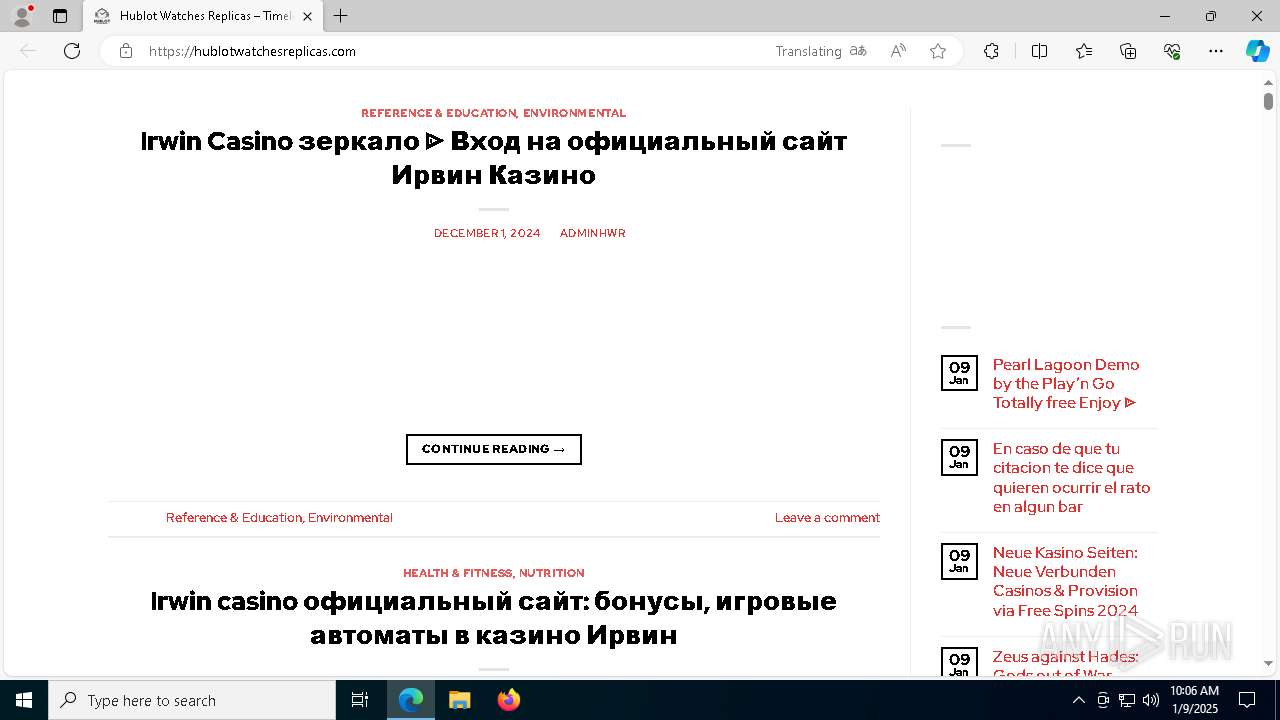Open Environmental link in post footer
This screenshot has height=720, width=1280.
pyautogui.click(x=350, y=518)
